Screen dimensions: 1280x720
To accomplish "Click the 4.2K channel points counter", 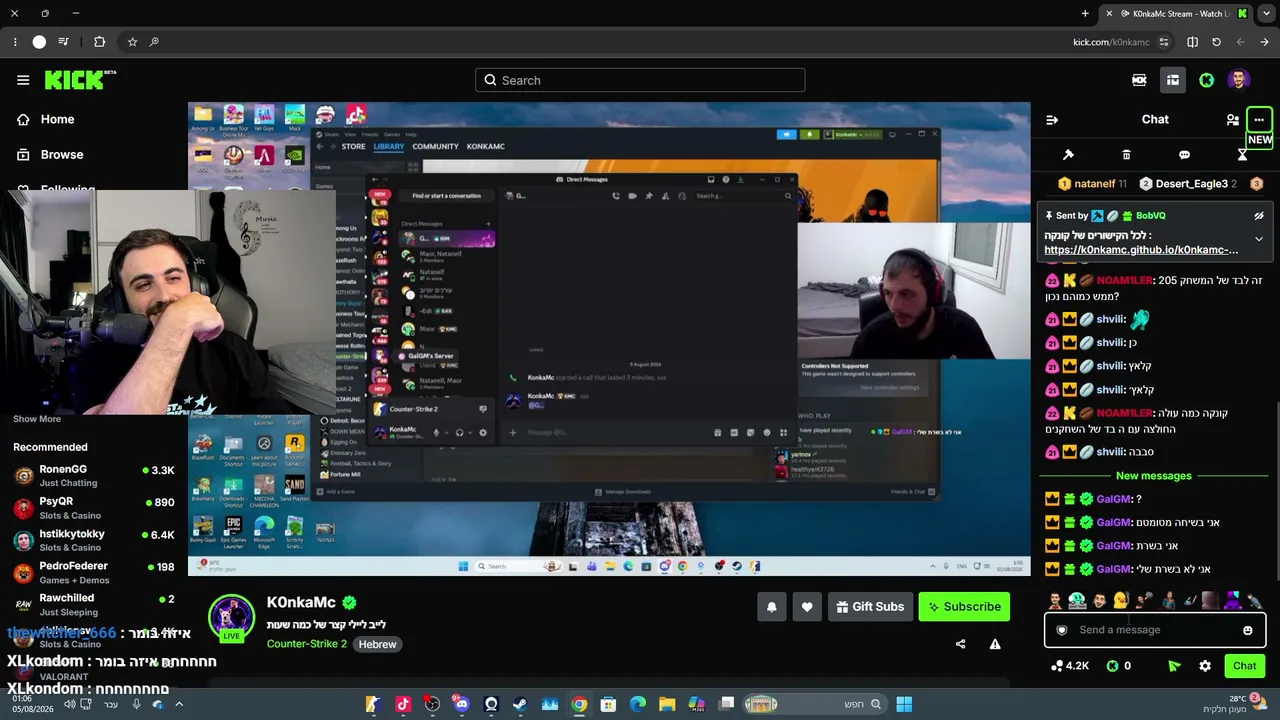I will [x=1069, y=666].
